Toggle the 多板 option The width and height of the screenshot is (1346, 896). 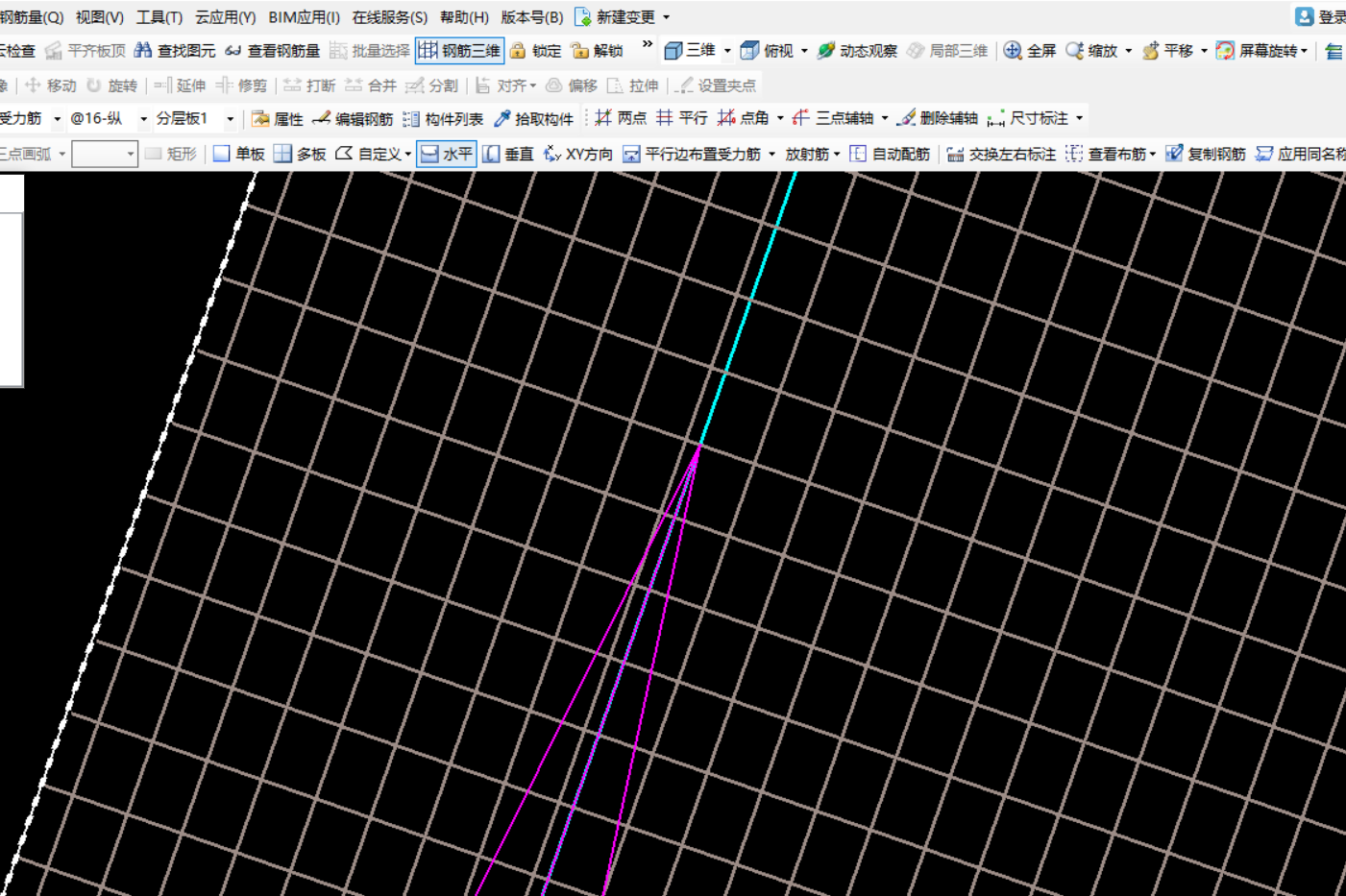click(301, 154)
